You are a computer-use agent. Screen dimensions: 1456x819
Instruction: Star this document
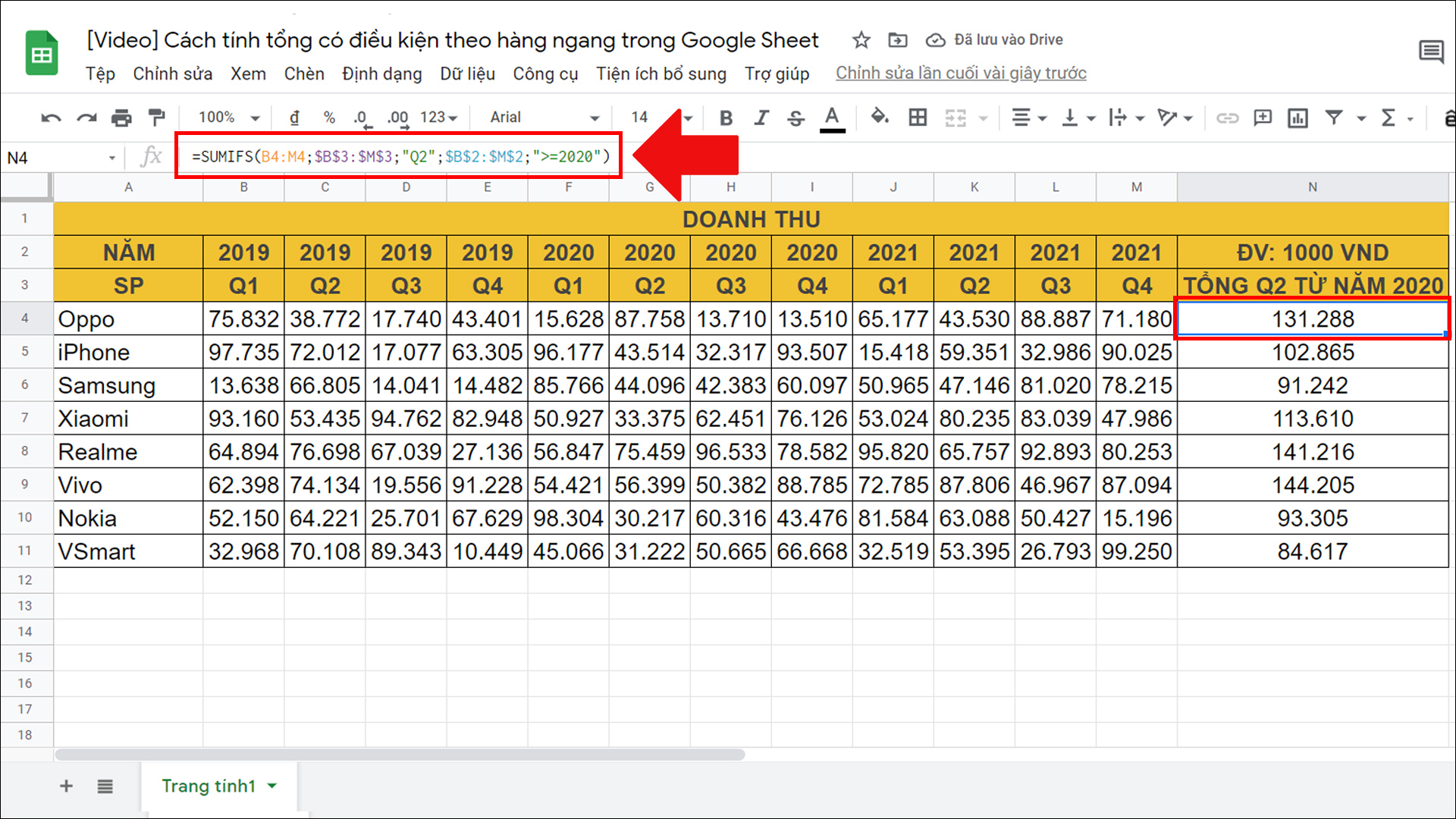(x=861, y=40)
